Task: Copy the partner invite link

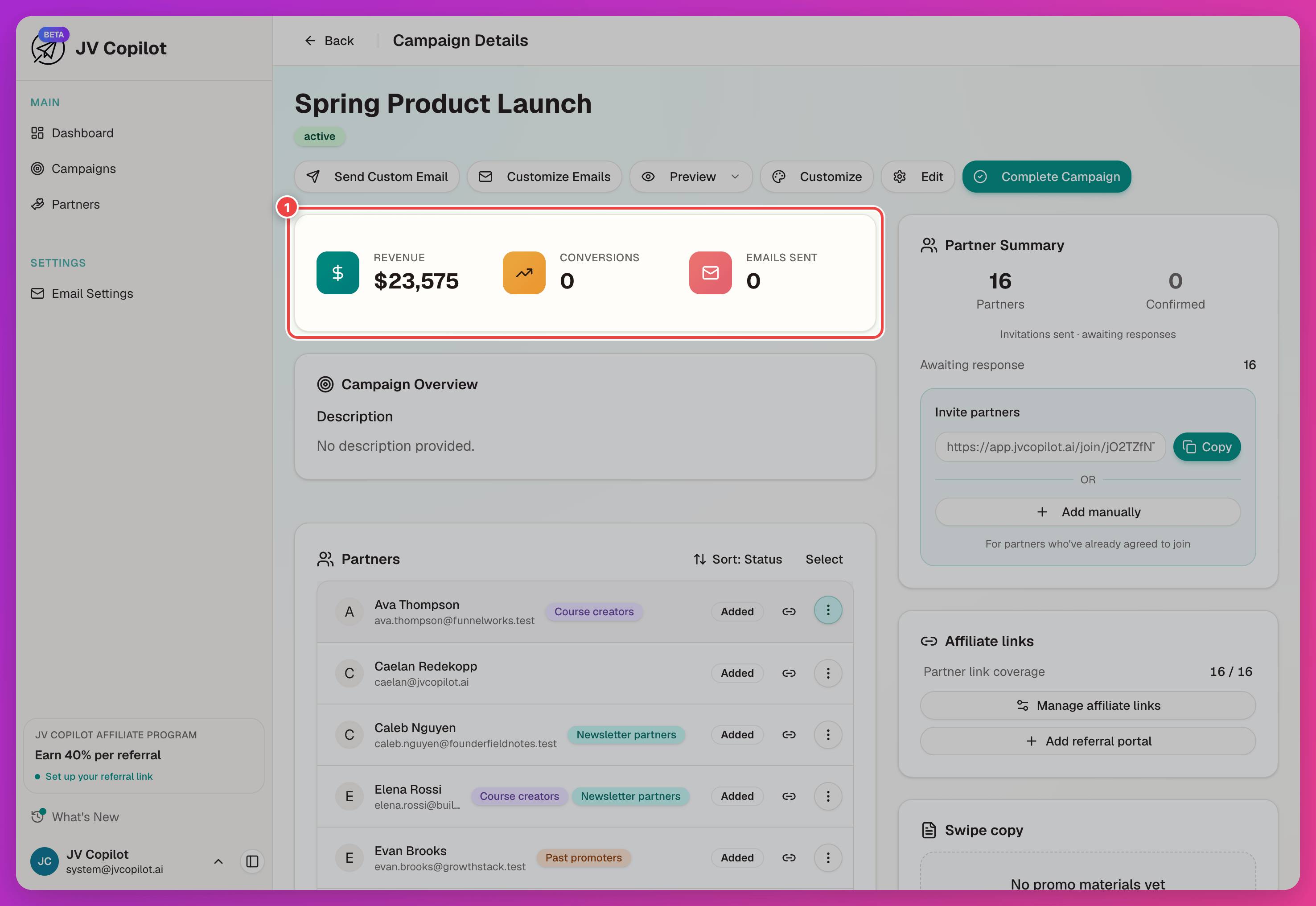Action: [1207, 447]
